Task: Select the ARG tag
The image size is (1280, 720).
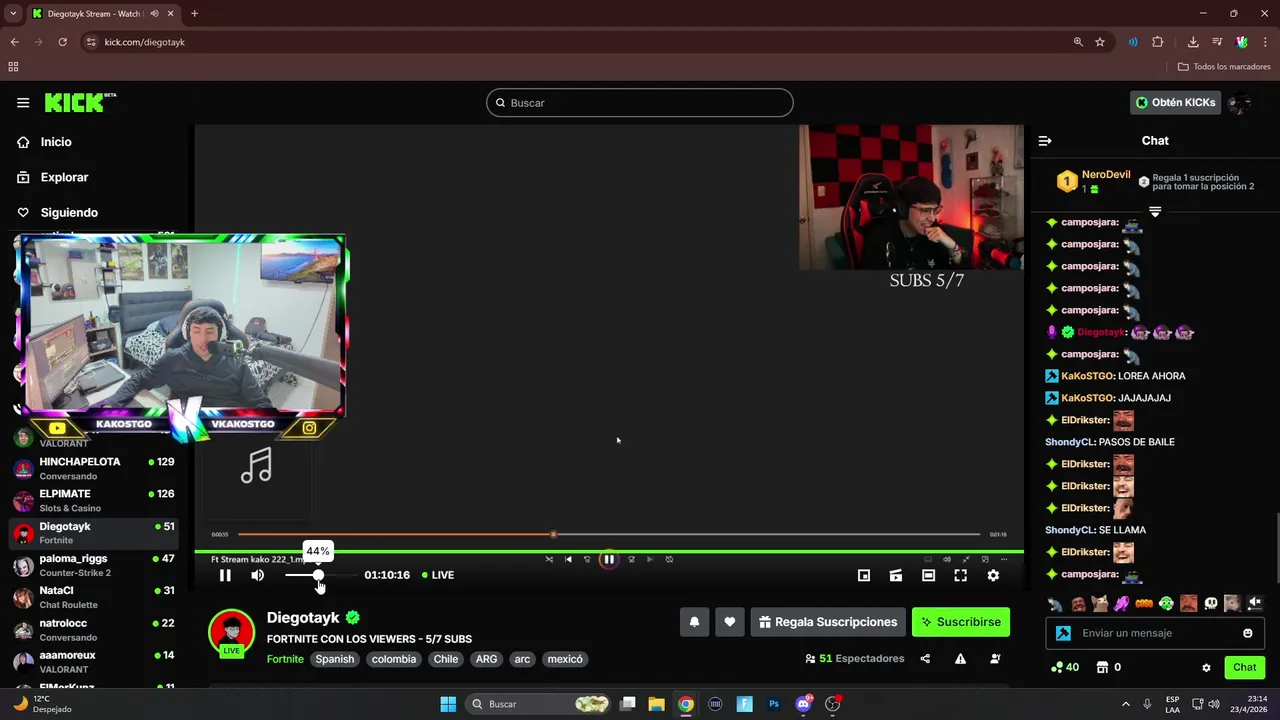Action: tap(487, 659)
